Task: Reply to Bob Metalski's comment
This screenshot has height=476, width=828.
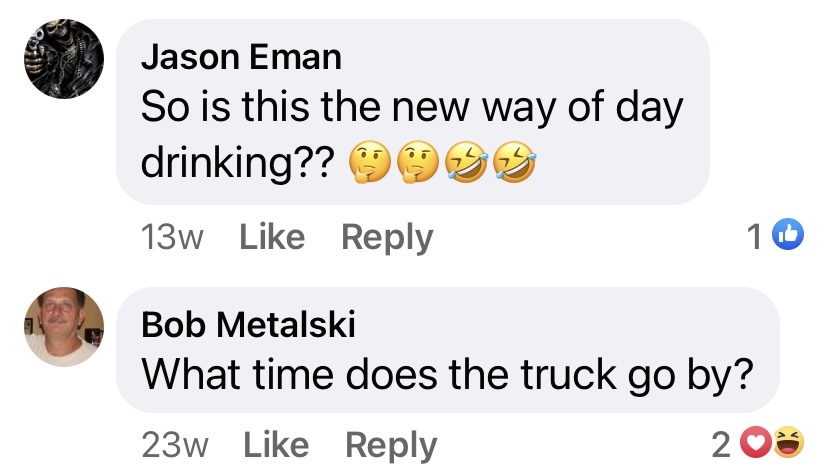Action: coord(390,446)
